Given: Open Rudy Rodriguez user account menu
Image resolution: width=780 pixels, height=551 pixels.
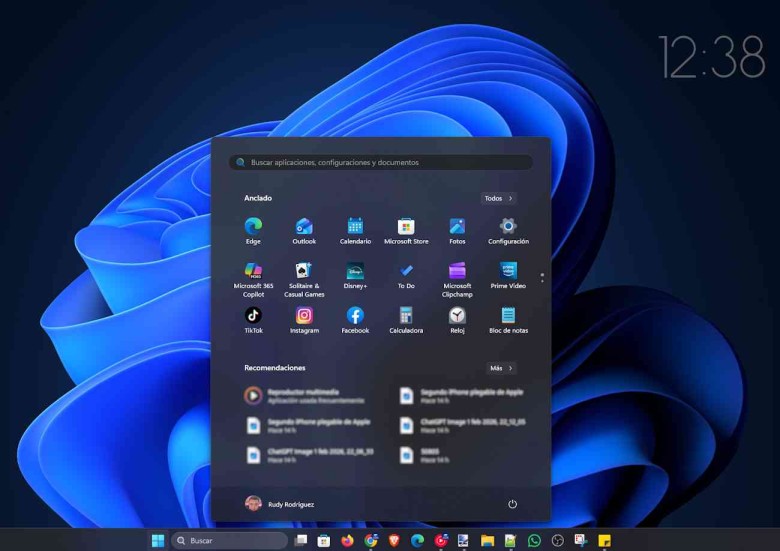Looking at the screenshot, I should [280, 504].
